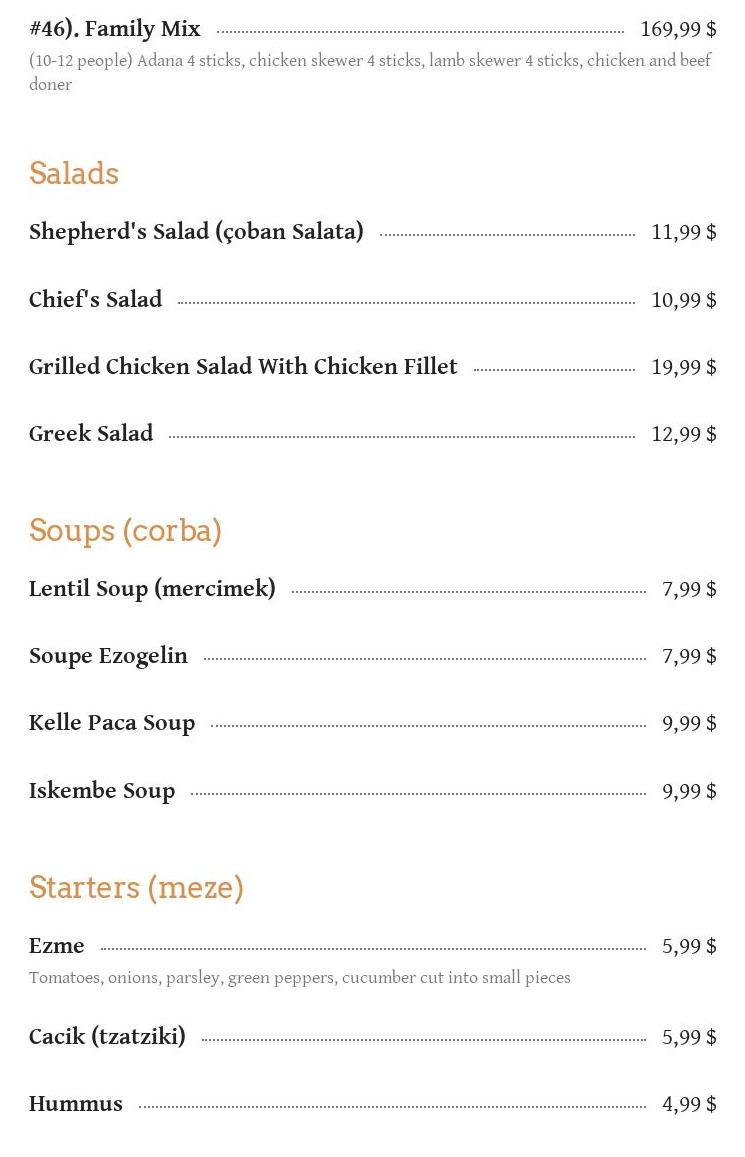Viewport: 745px width, 1157px height.
Task: Jump to the Soups (corba) heading
Action: (x=125, y=530)
